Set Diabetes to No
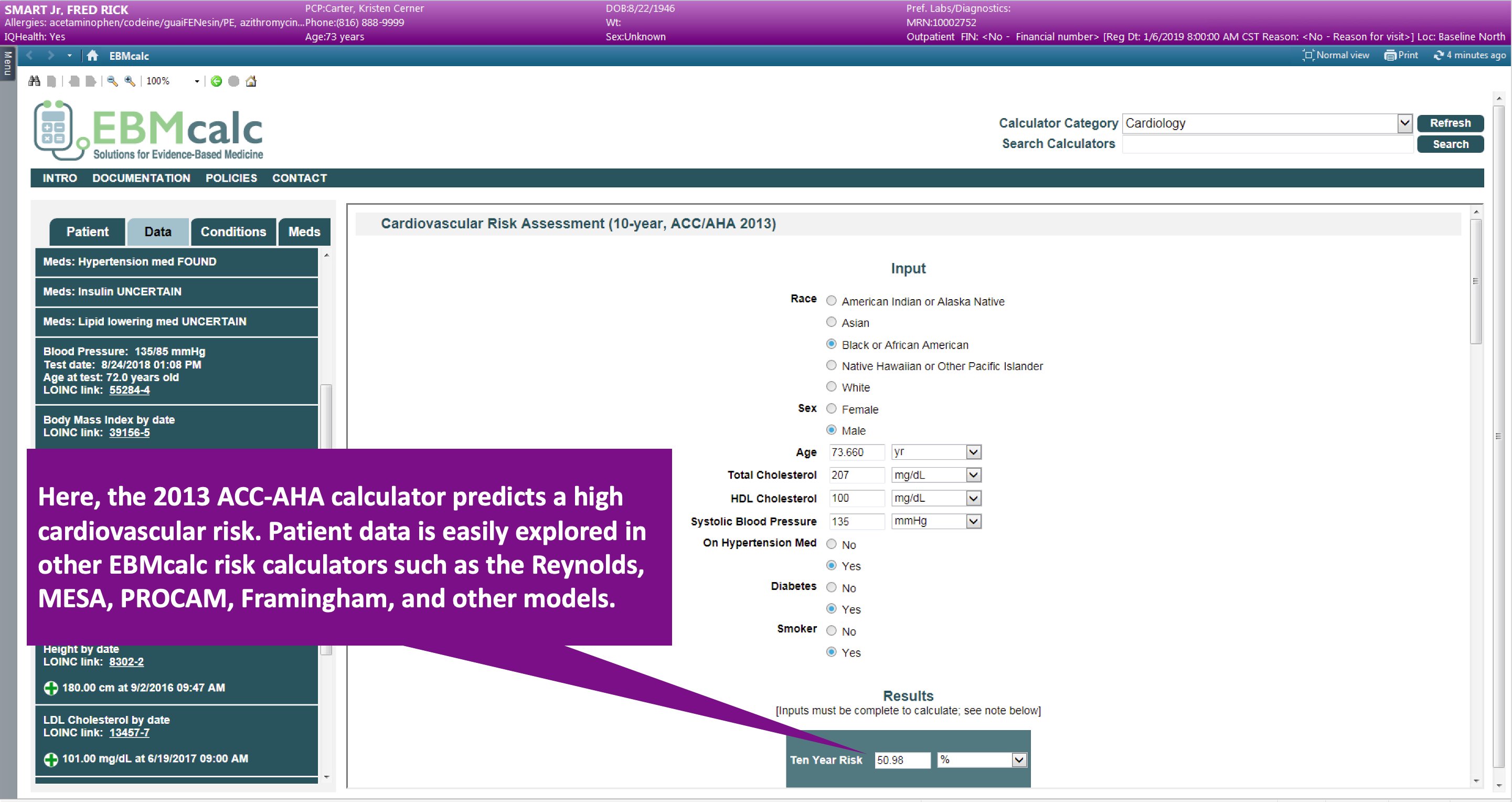 click(831, 588)
